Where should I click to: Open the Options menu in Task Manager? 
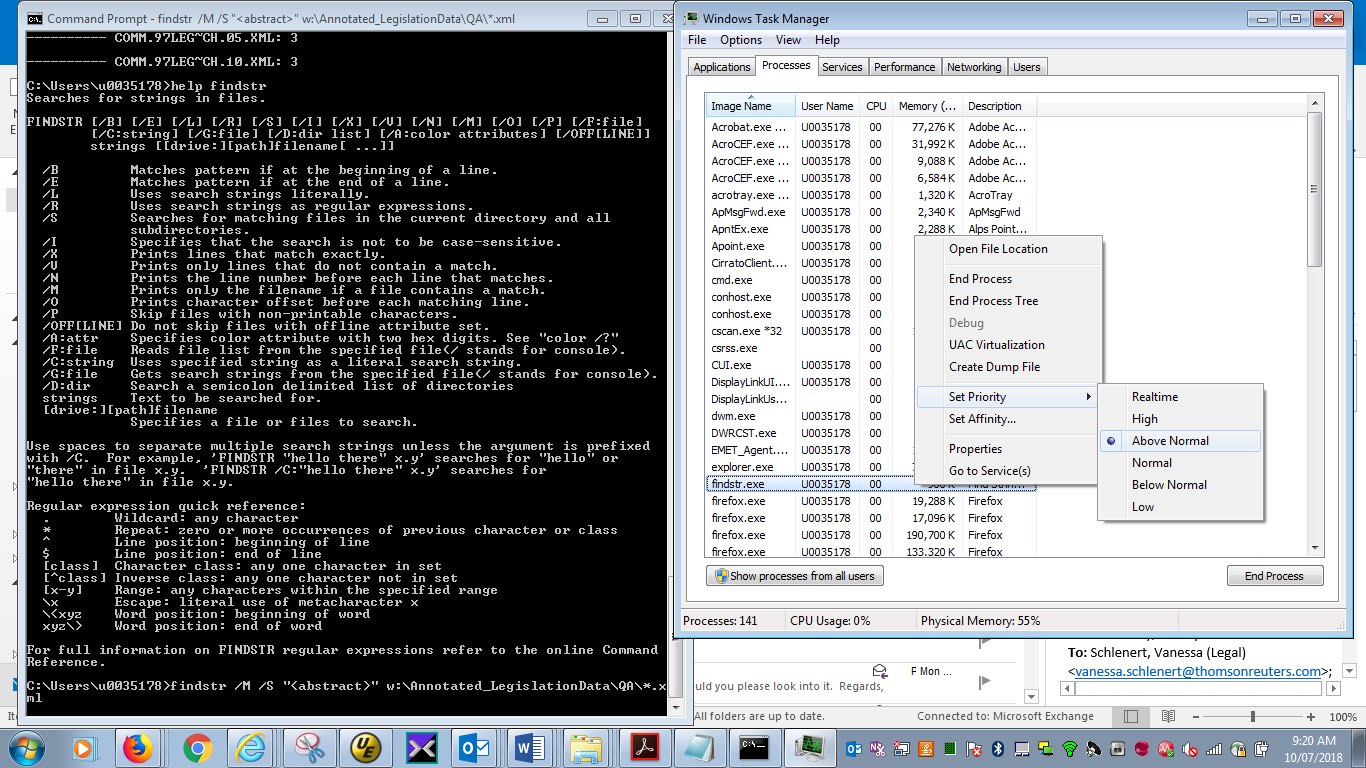coord(740,39)
